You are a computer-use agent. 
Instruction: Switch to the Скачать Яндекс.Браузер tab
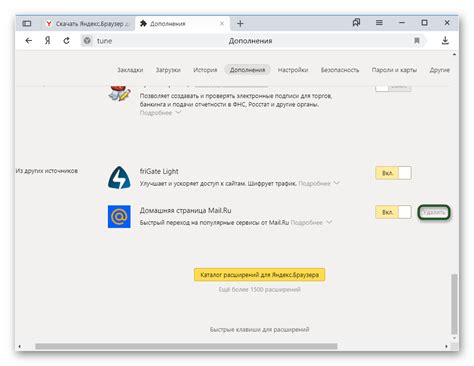point(87,24)
